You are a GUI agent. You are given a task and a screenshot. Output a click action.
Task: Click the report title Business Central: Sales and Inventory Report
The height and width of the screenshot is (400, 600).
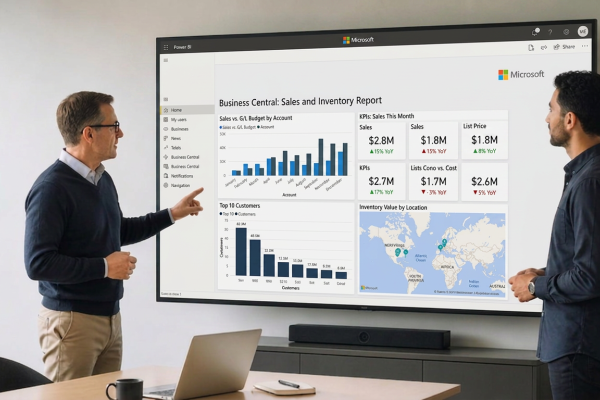point(300,101)
